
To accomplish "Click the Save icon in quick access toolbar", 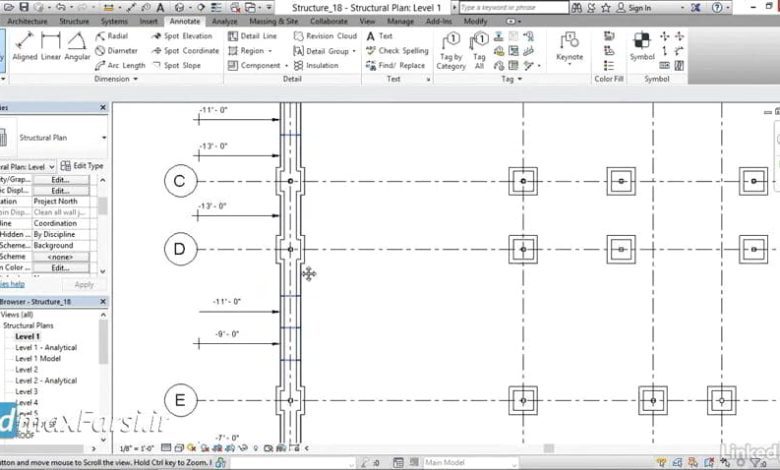I will point(23,7).
